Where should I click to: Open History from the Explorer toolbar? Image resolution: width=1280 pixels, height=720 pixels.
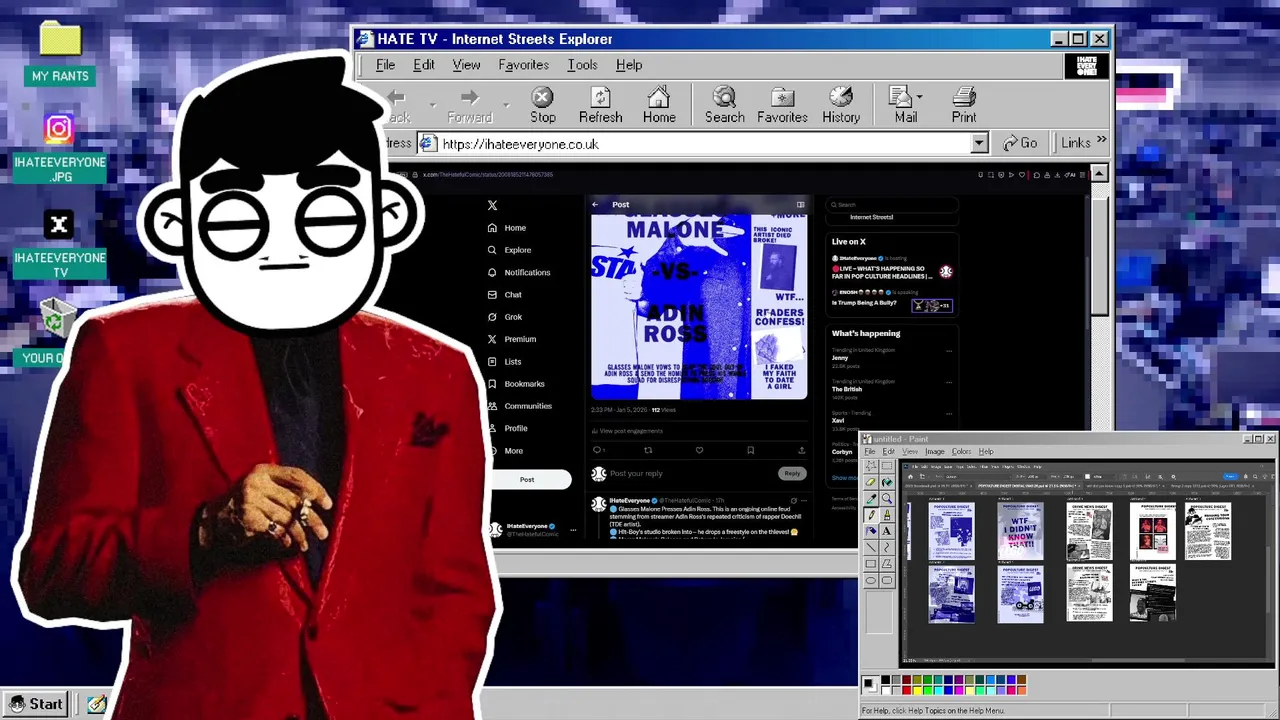pos(841,105)
